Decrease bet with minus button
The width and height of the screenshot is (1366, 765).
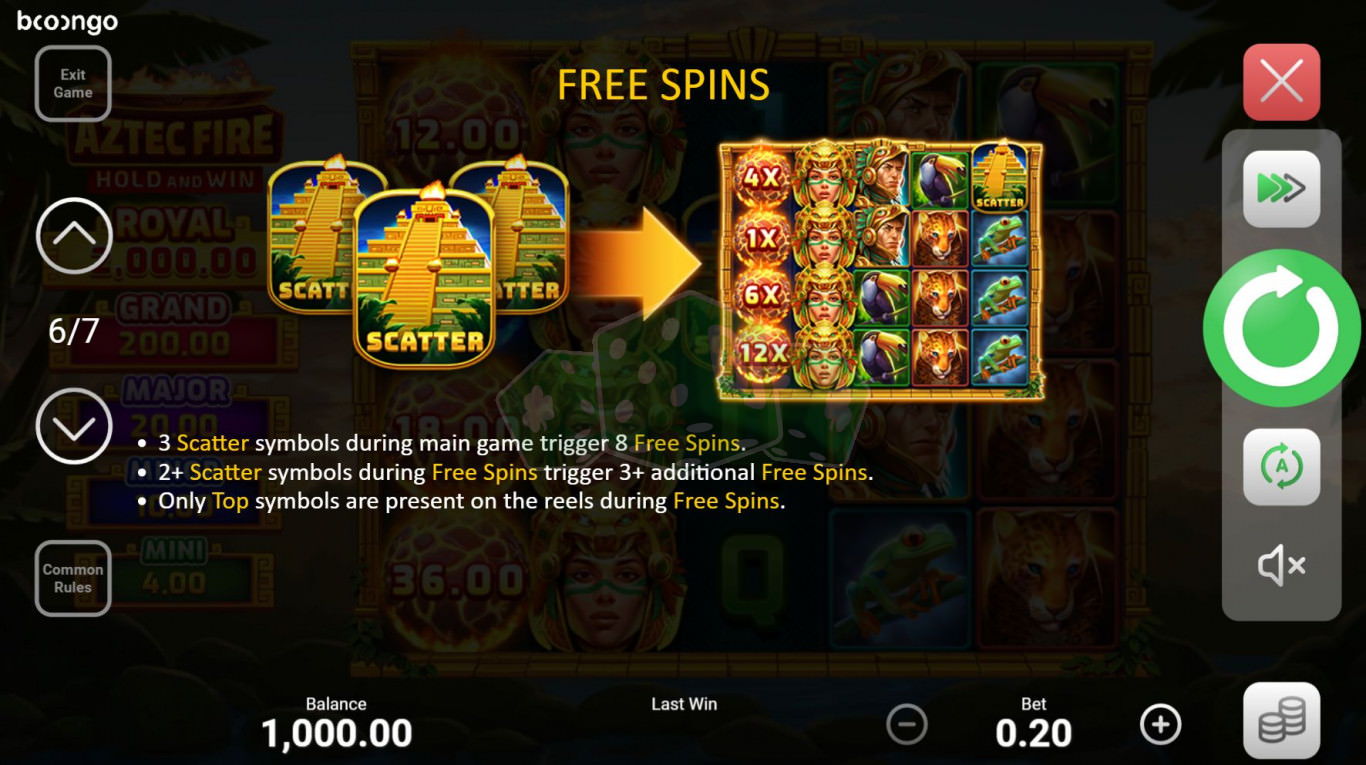click(x=907, y=725)
